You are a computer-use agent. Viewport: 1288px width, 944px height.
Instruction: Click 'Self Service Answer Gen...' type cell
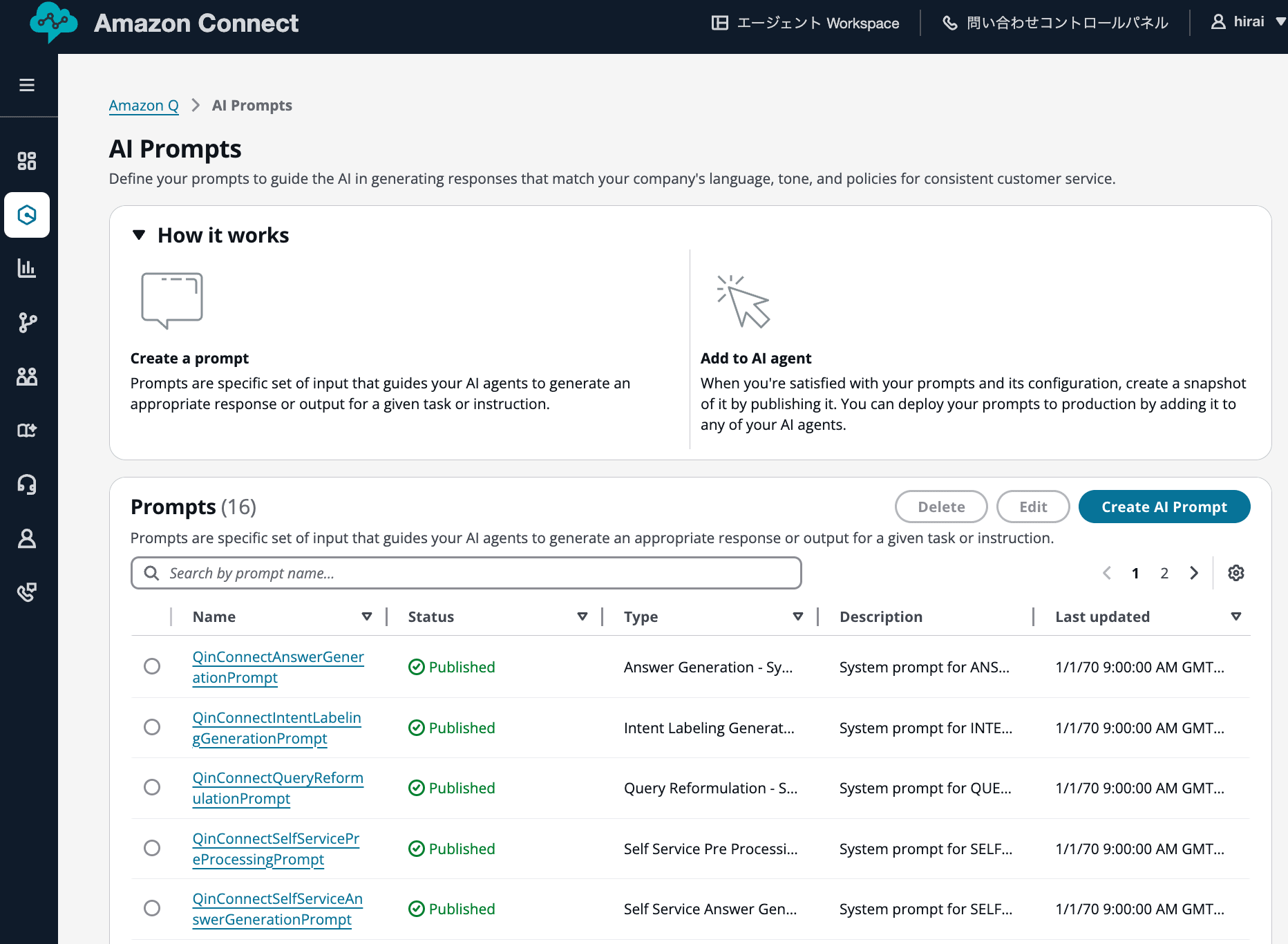click(x=710, y=909)
